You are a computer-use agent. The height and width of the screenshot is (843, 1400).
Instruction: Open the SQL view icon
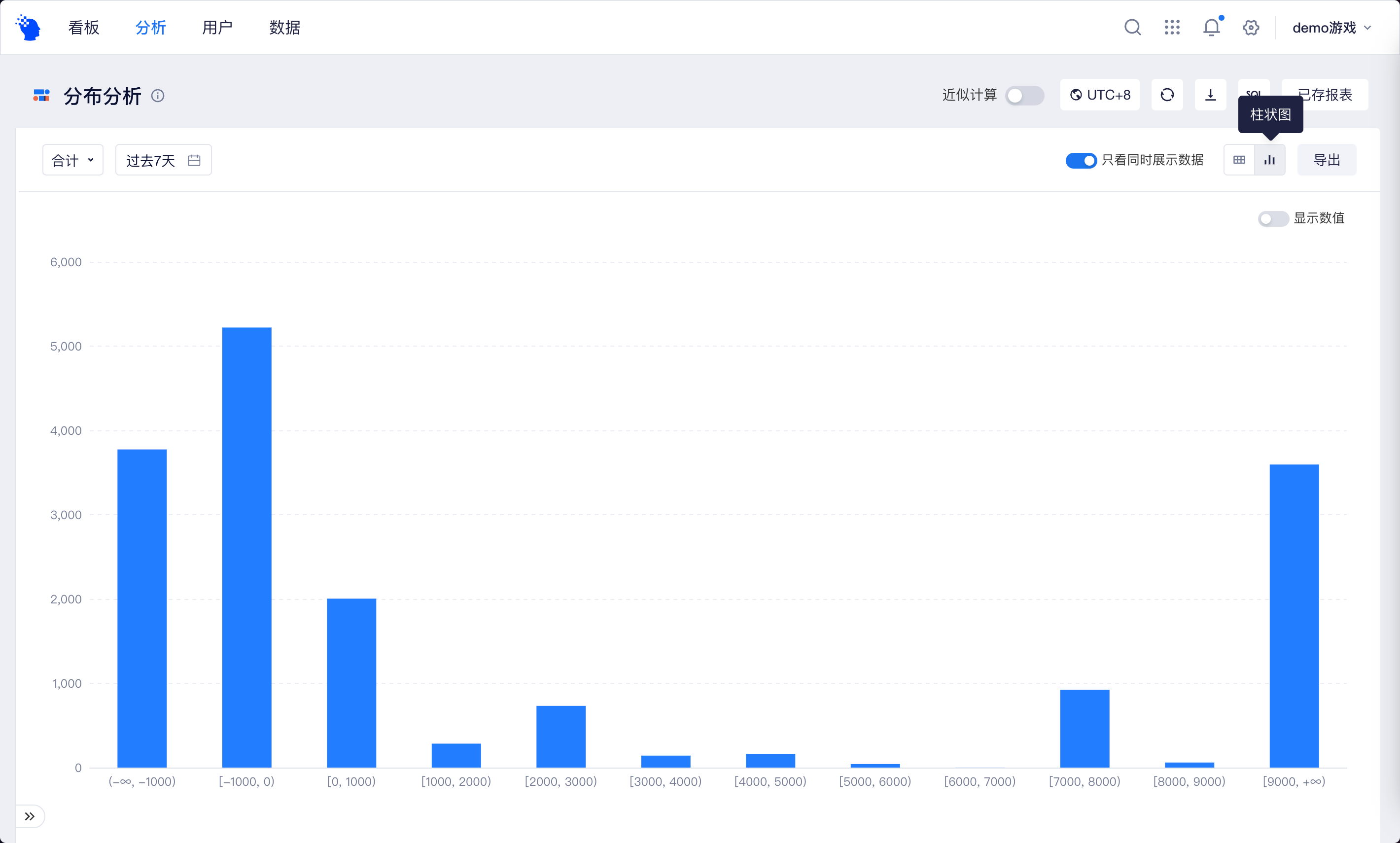[x=1254, y=94]
